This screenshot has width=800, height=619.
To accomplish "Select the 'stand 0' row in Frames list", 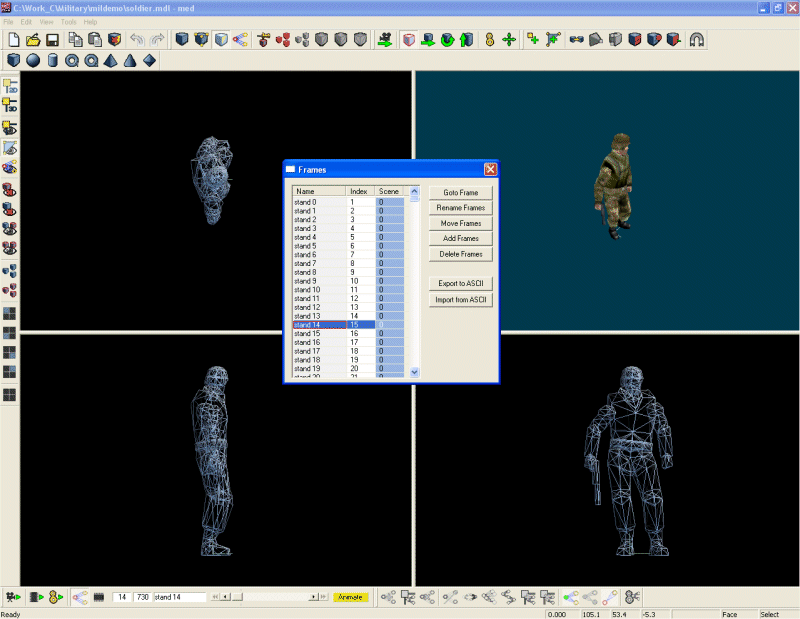I will click(348, 202).
